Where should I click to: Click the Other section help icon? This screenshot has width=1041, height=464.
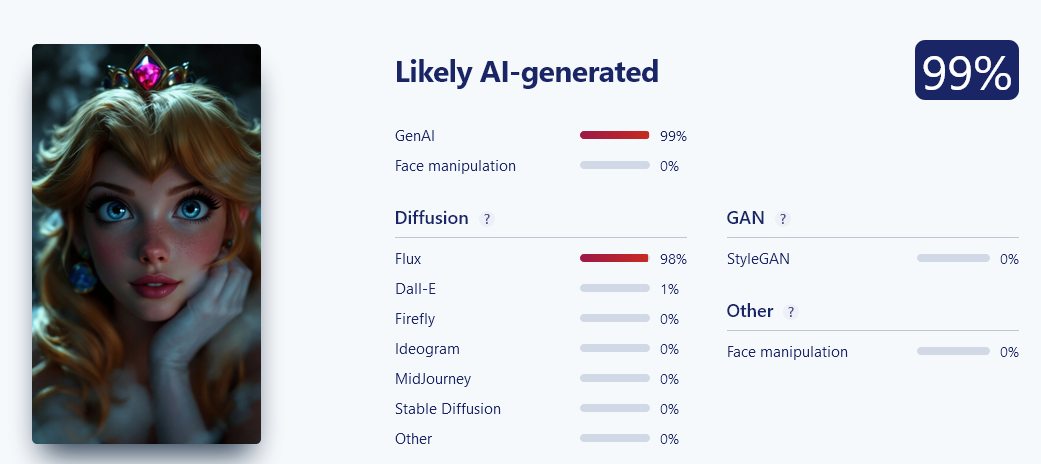tap(790, 311)
